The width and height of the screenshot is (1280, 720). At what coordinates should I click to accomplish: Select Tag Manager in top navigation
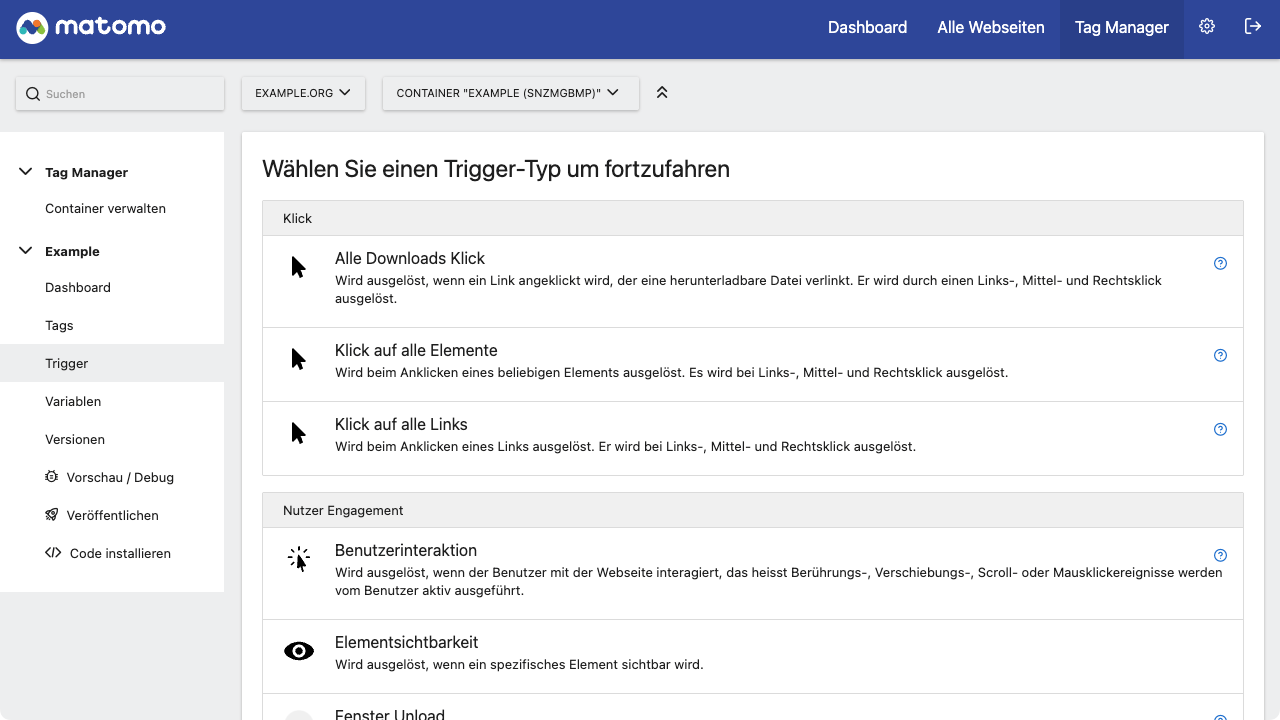[1122, 28]
